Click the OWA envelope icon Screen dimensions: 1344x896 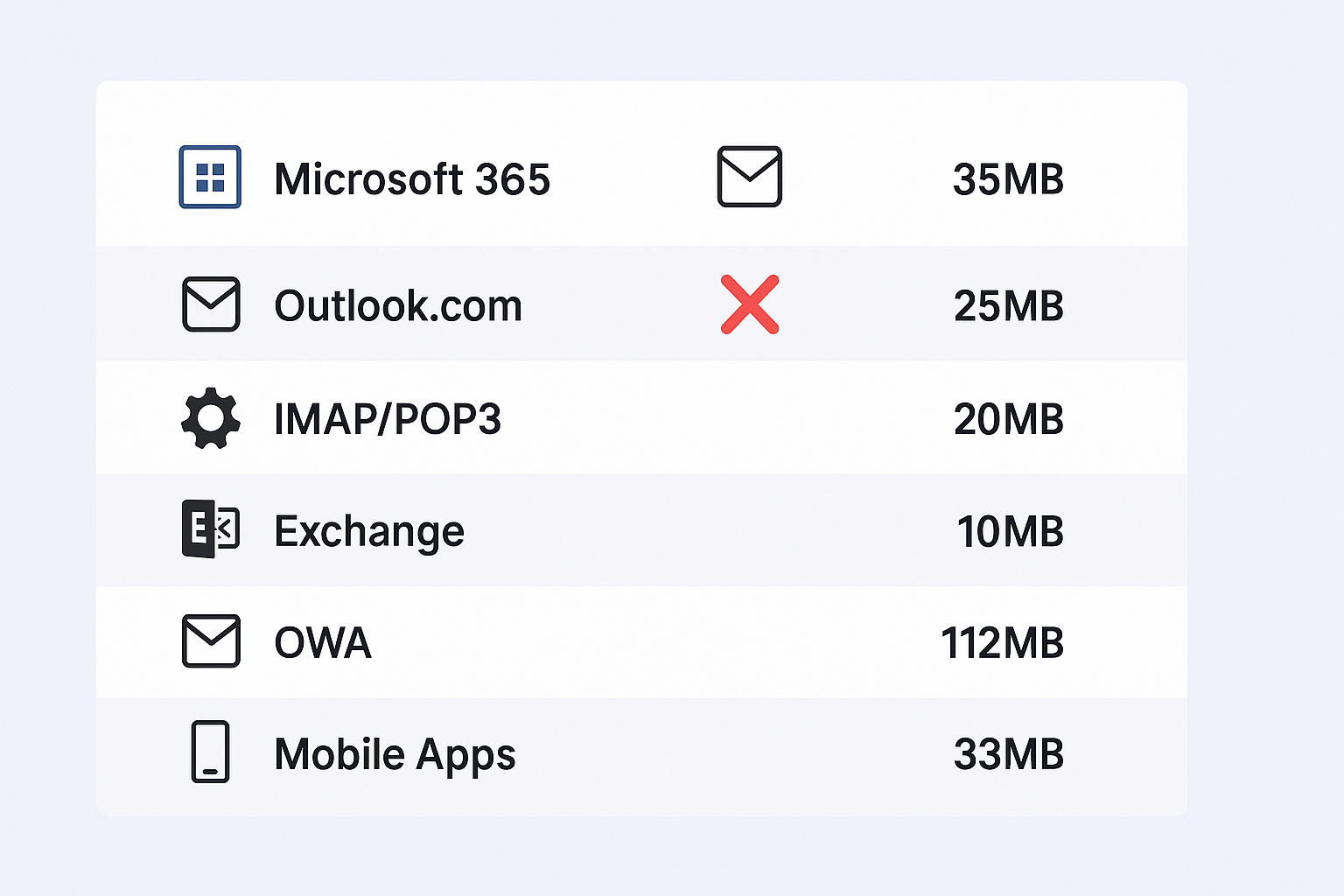[x=211, y=641]
